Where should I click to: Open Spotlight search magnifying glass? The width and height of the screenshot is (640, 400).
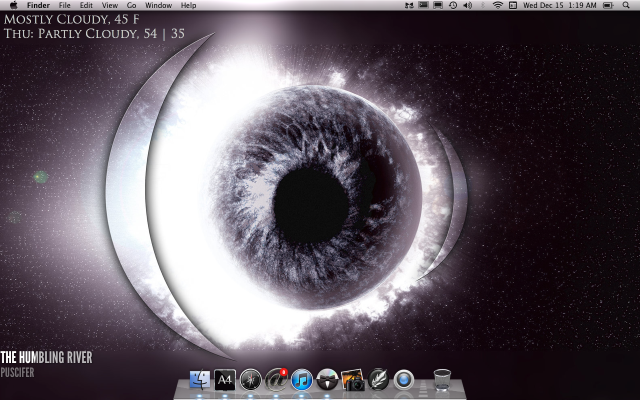point(626,6)
